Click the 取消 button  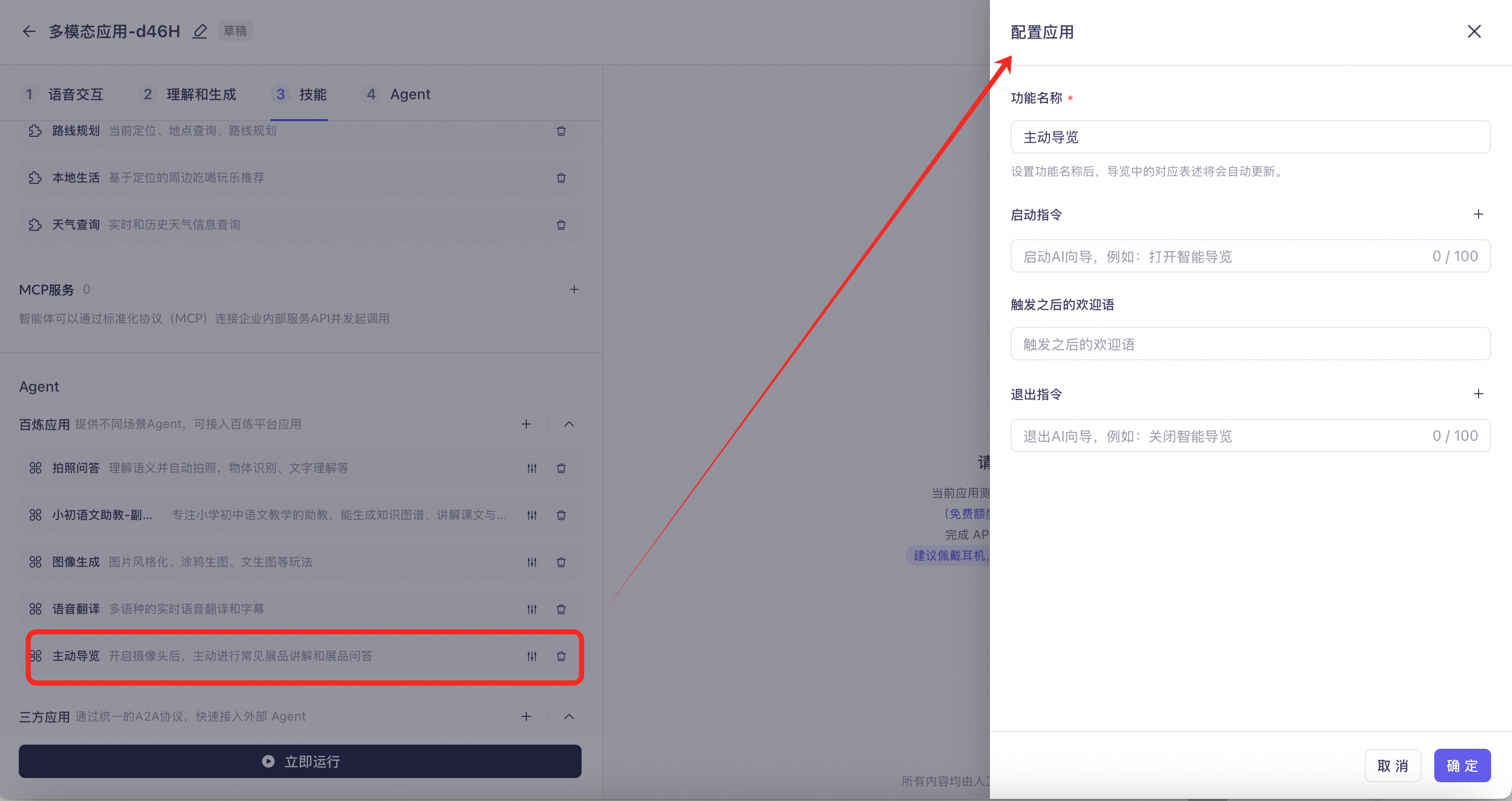tap(1392, 765)
